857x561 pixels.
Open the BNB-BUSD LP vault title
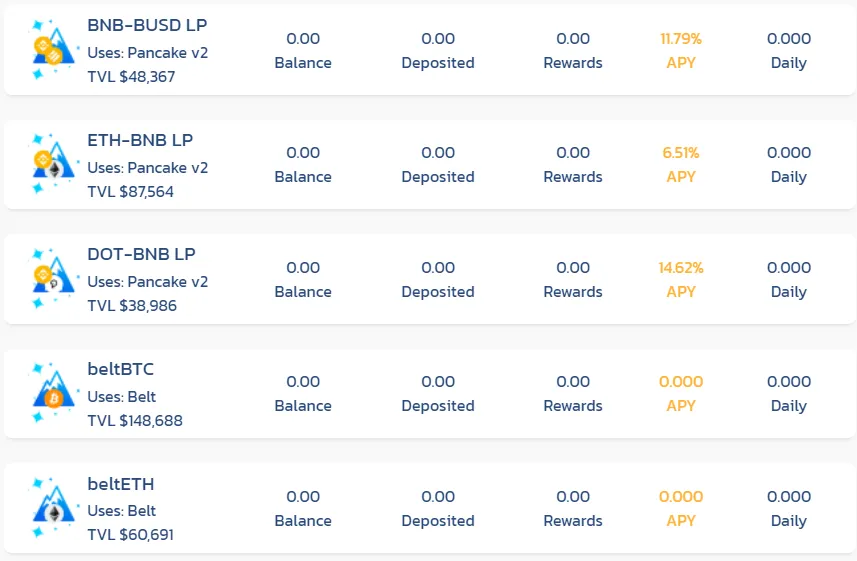click(147, 25)
